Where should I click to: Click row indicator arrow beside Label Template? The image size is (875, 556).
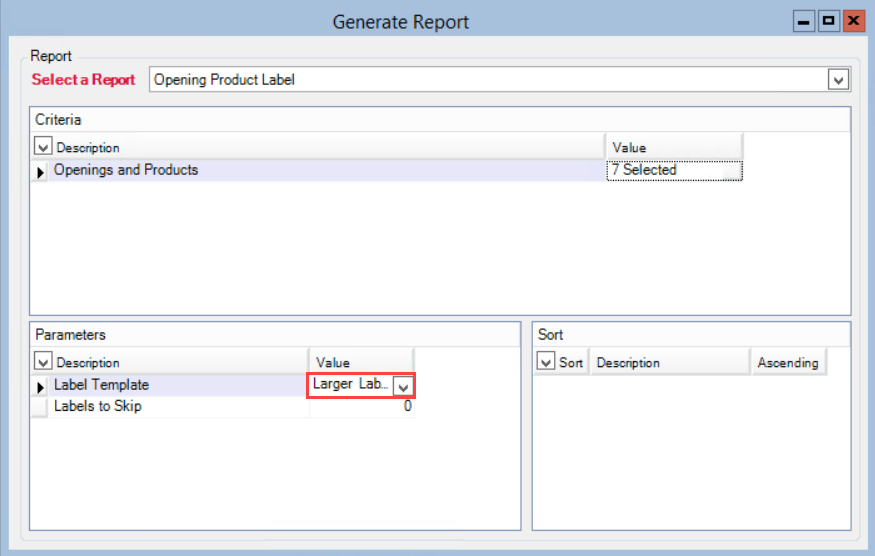coord(40,386)
